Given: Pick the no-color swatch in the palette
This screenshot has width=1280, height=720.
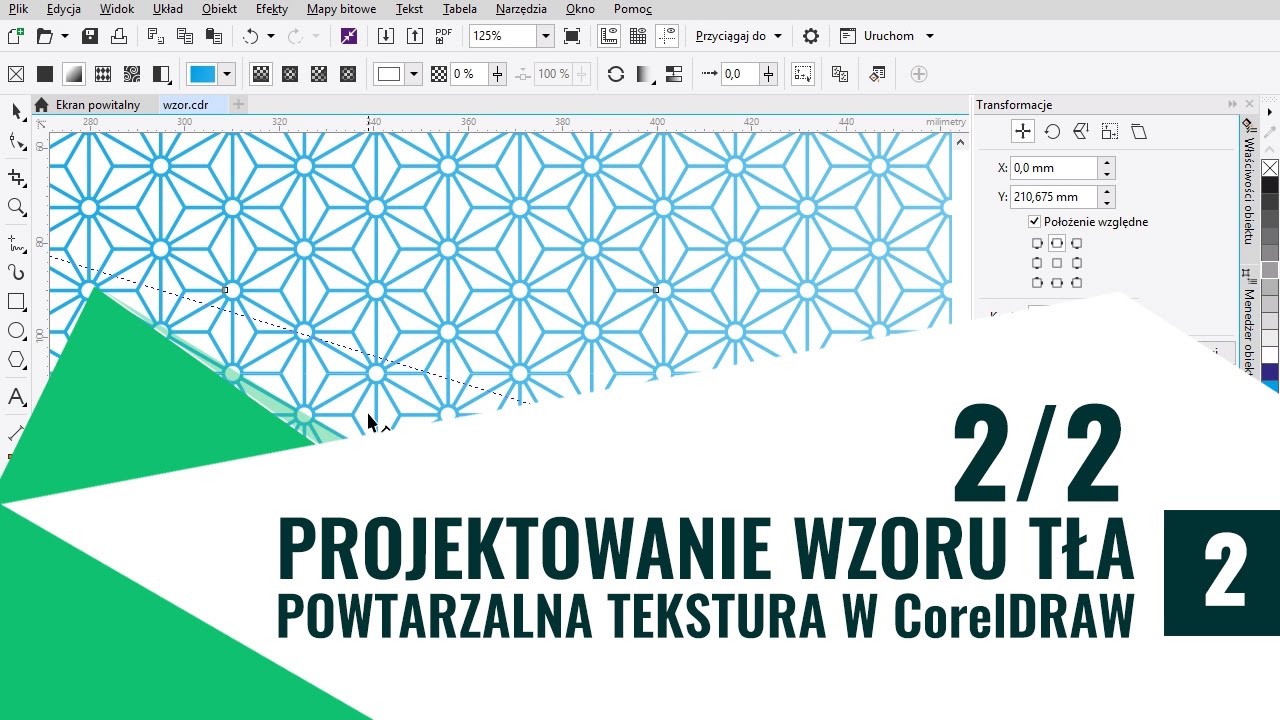Looking at the screenshot, I should [1270, 168].
